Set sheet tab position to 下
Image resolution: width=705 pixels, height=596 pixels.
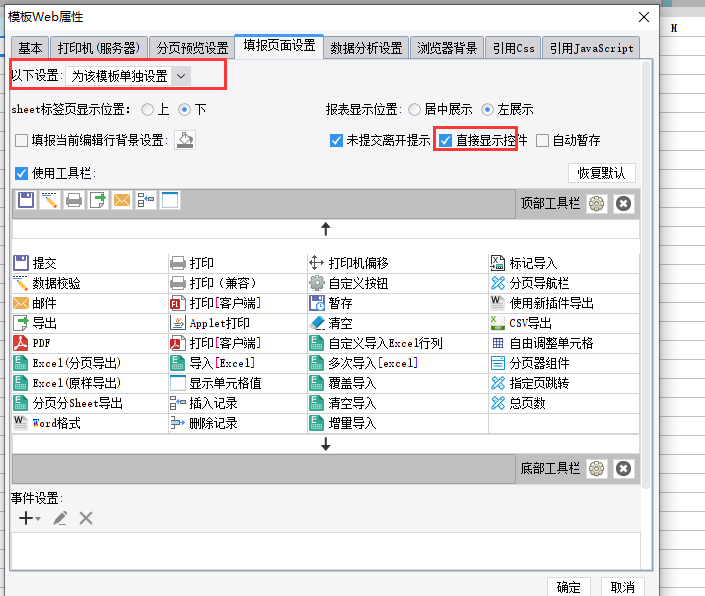(184, 110)
